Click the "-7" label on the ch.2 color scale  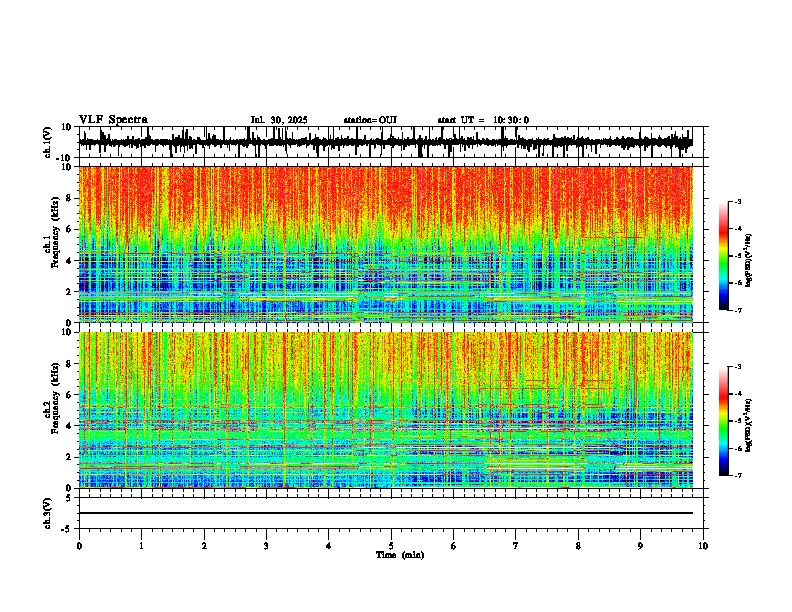click(x=738, y=475)
